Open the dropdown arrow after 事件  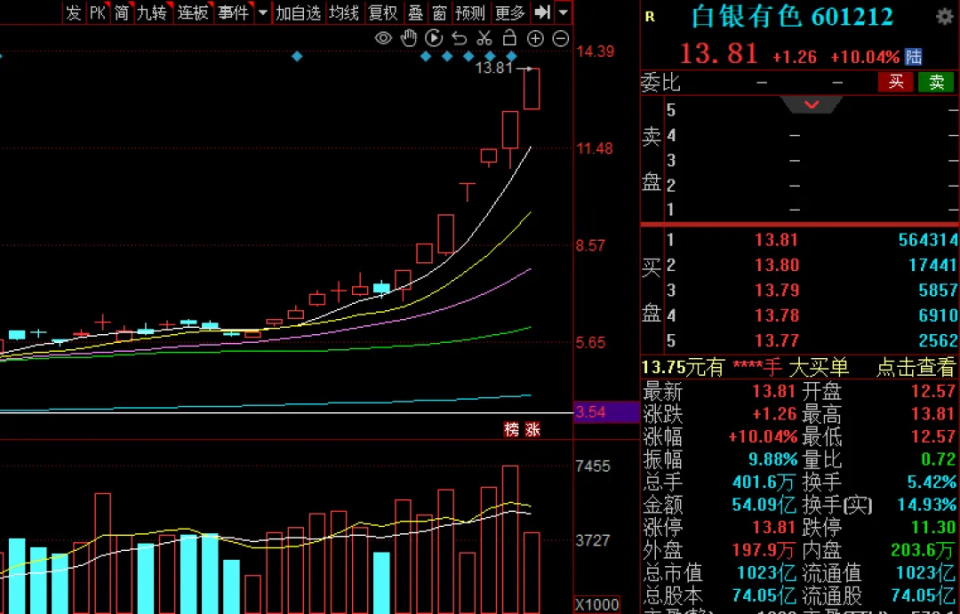point(263,12)
